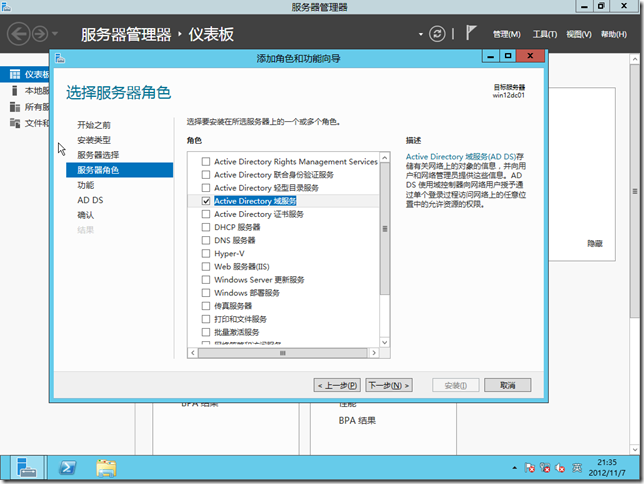Click role list scroll right arrow
The height and width of the screenshot is (484, 644).
pyautogui.click(x=374, y=353)
